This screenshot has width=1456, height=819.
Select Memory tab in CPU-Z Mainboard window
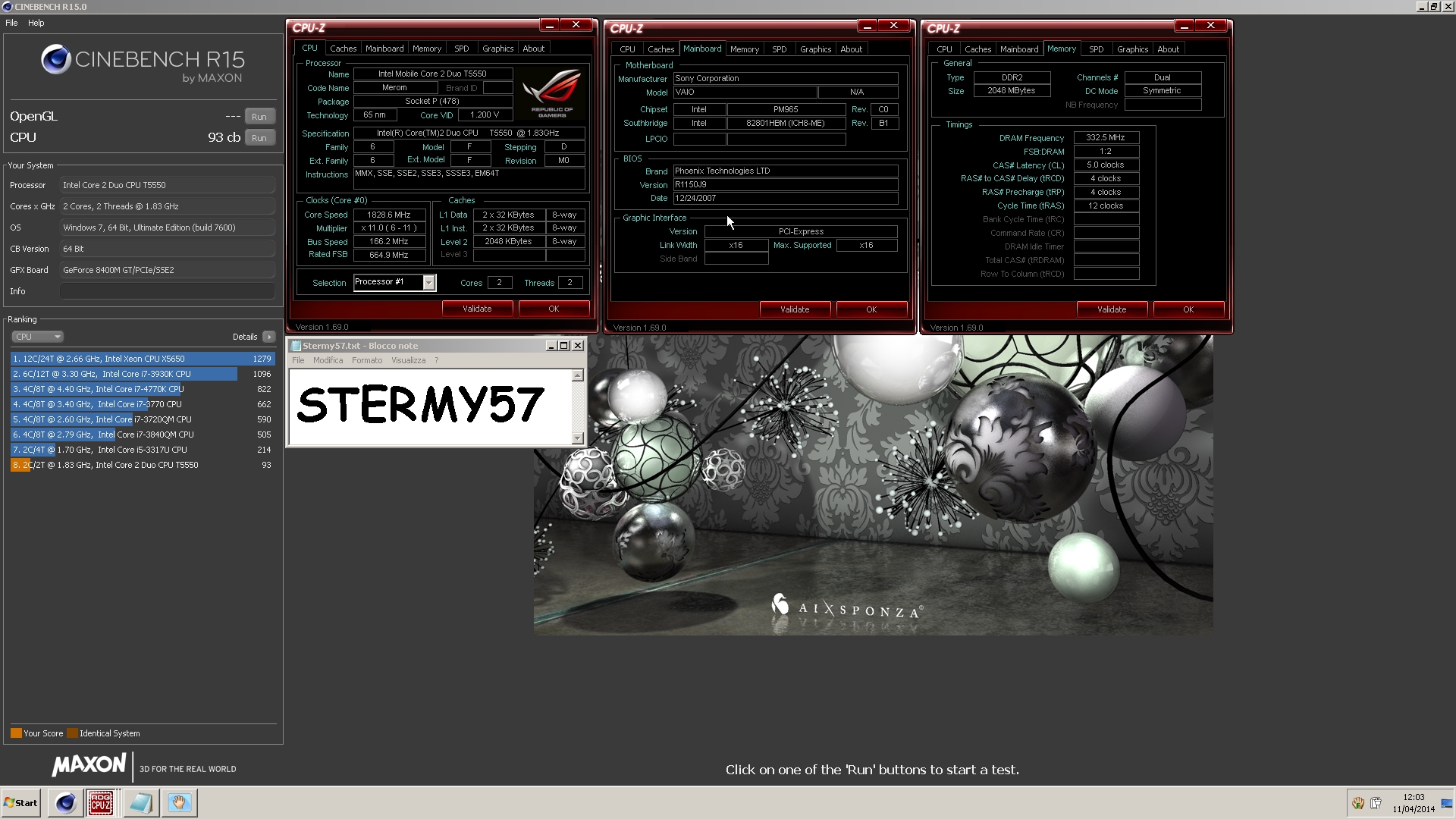(745, 49)
